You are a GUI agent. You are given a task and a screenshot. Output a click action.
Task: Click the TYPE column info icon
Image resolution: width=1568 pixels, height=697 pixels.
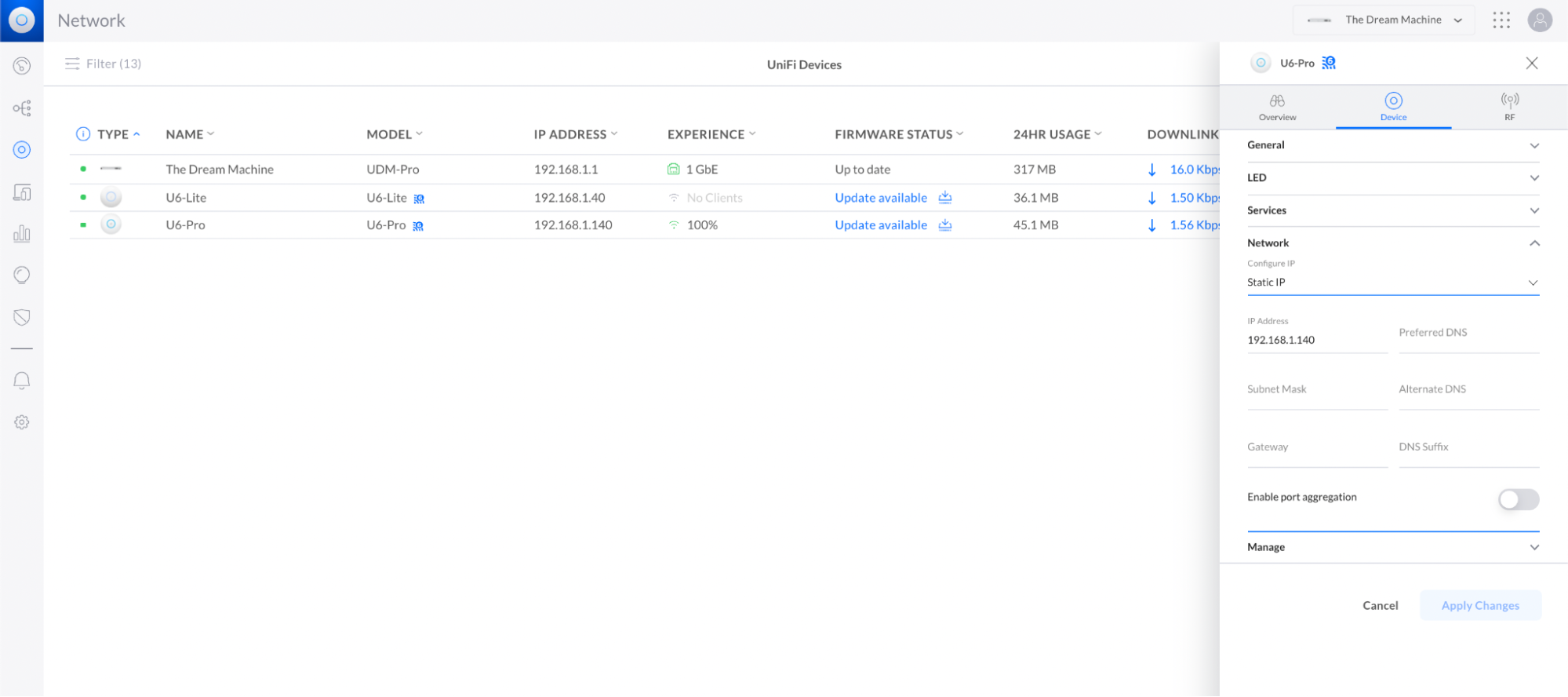coord(83,134)
